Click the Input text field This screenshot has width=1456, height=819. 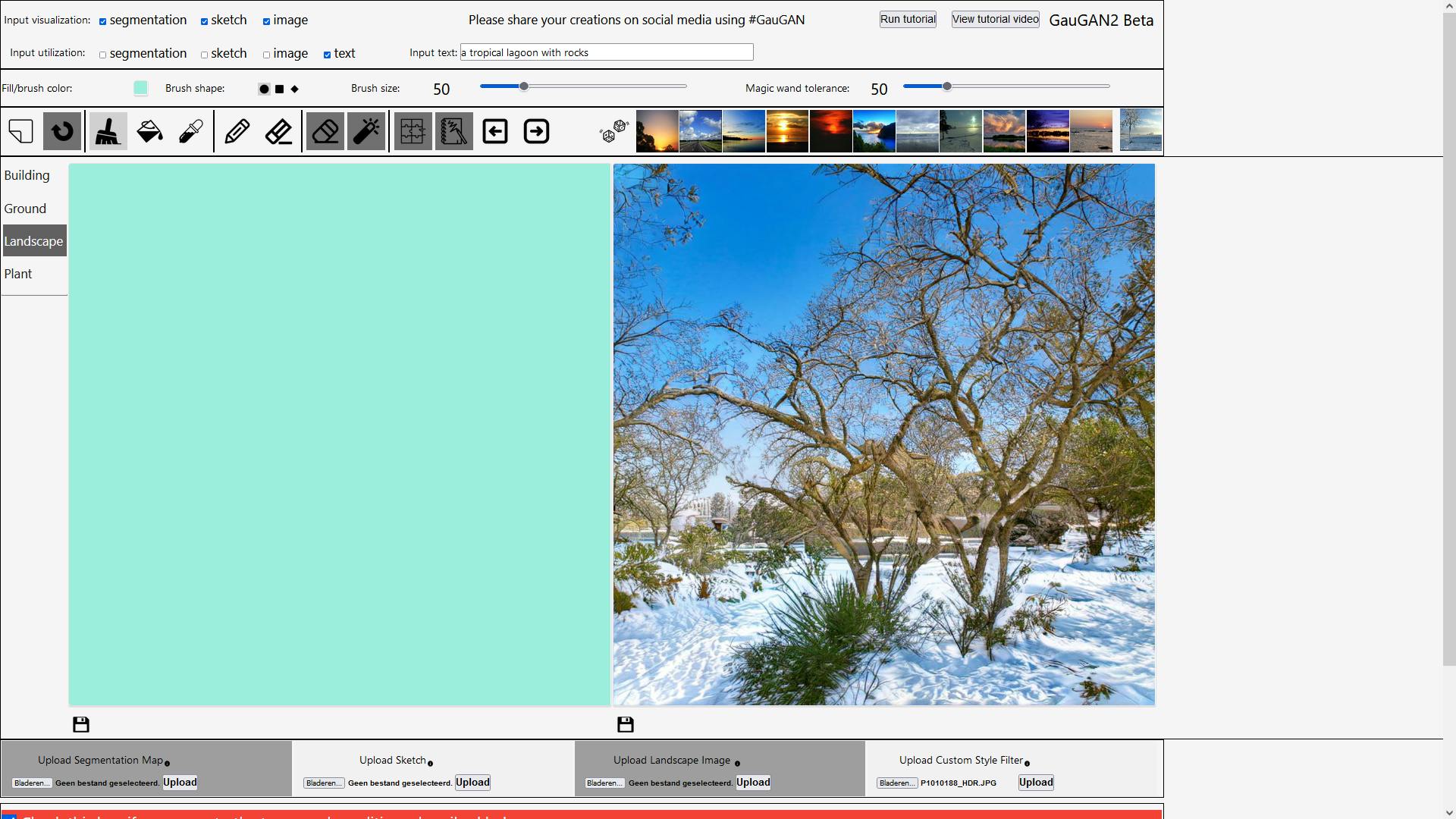click(607, 52)
